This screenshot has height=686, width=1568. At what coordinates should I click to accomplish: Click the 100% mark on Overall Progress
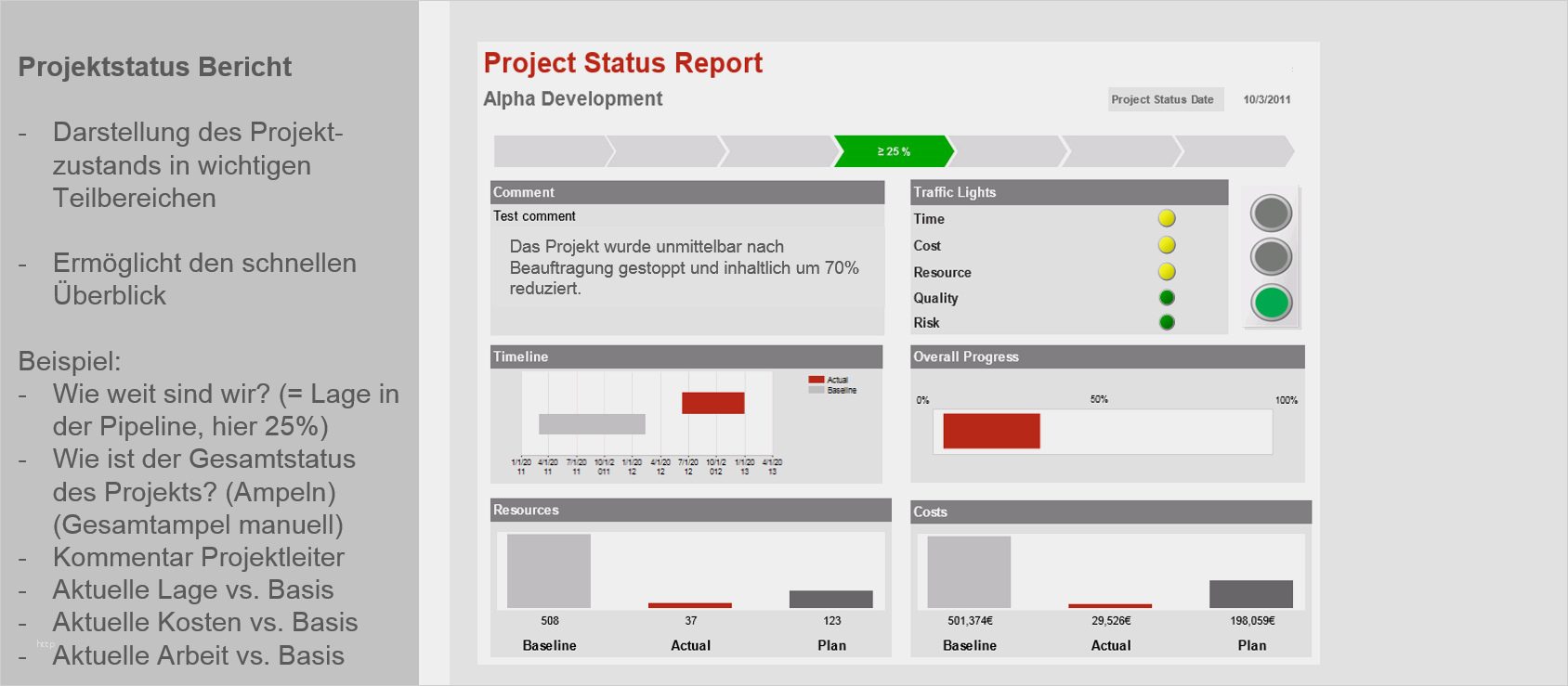[1287, 400]
